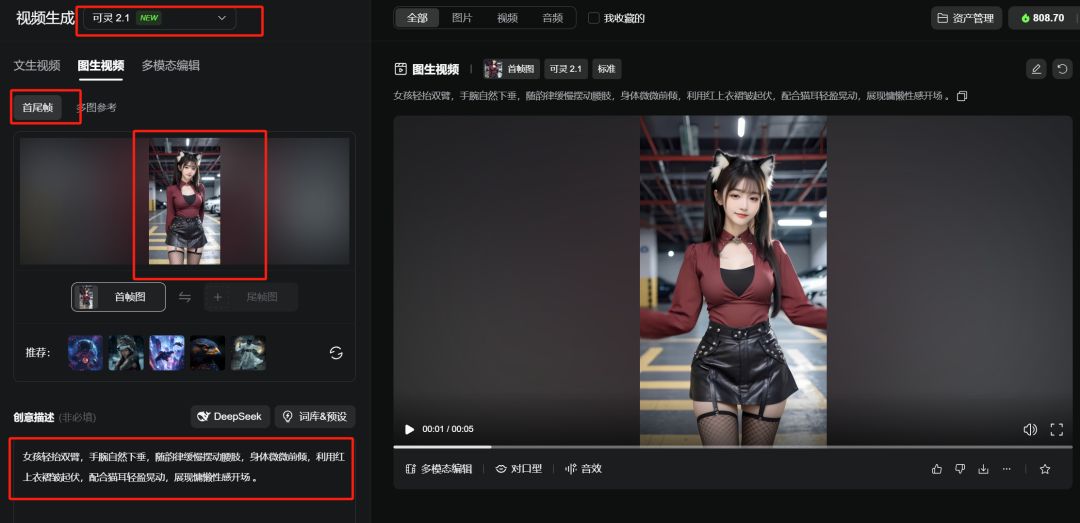1080x523 pixels.
Task: Switch to the 图生视频 tab
Action: [x=101, y=66]
